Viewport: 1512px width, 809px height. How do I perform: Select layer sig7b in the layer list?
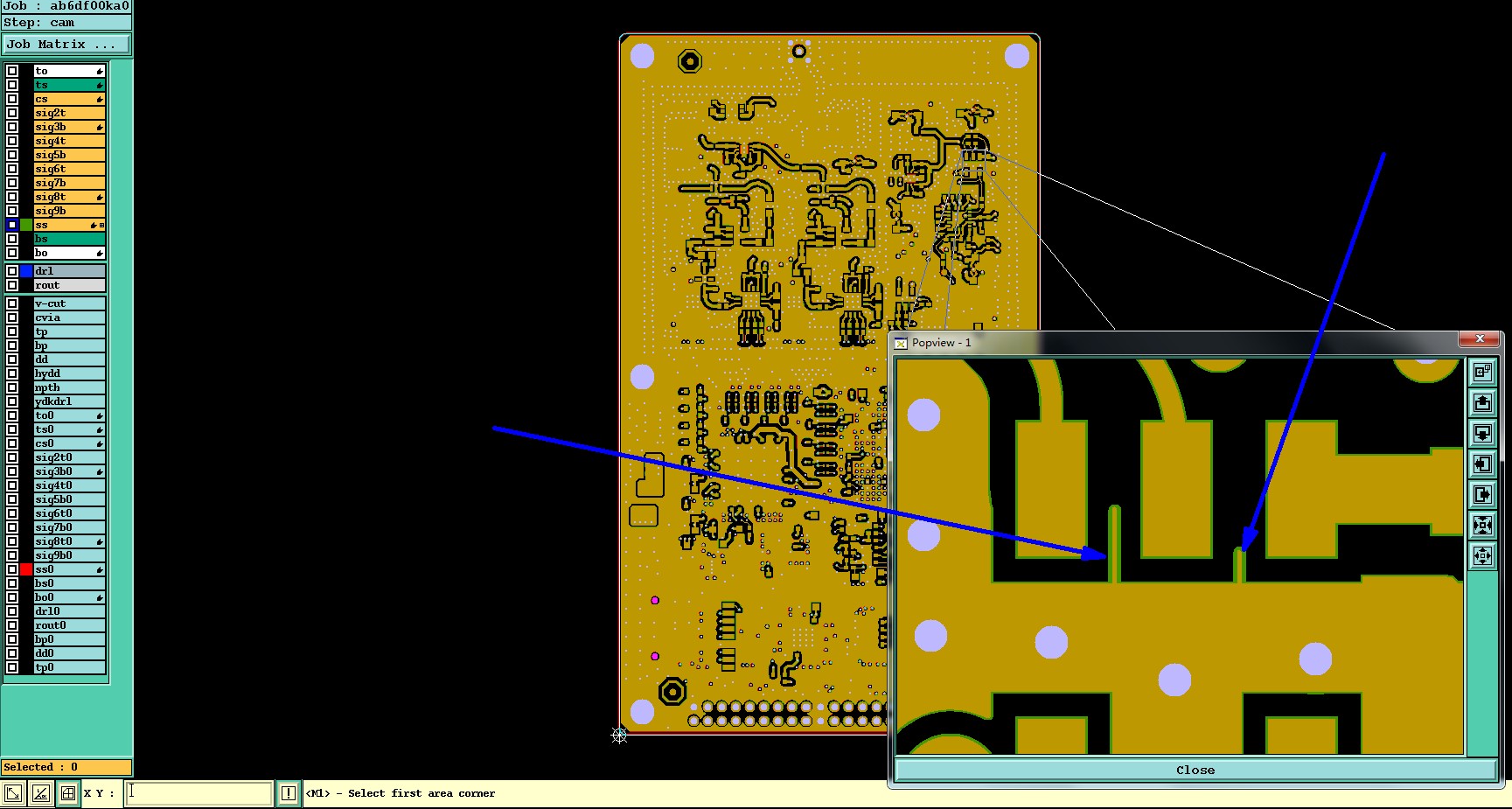pyautogui.click(x=69, y=183)
